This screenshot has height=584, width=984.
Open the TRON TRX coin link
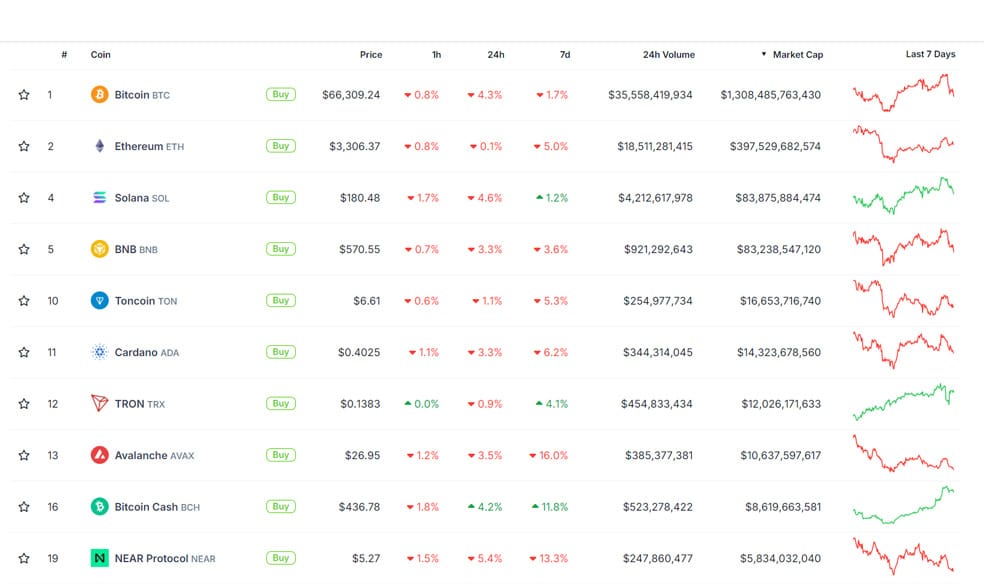click(139, 403)
